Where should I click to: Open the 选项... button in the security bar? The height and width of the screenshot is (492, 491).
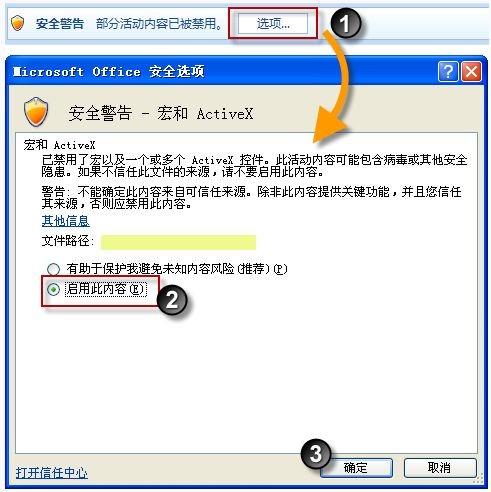273,24
